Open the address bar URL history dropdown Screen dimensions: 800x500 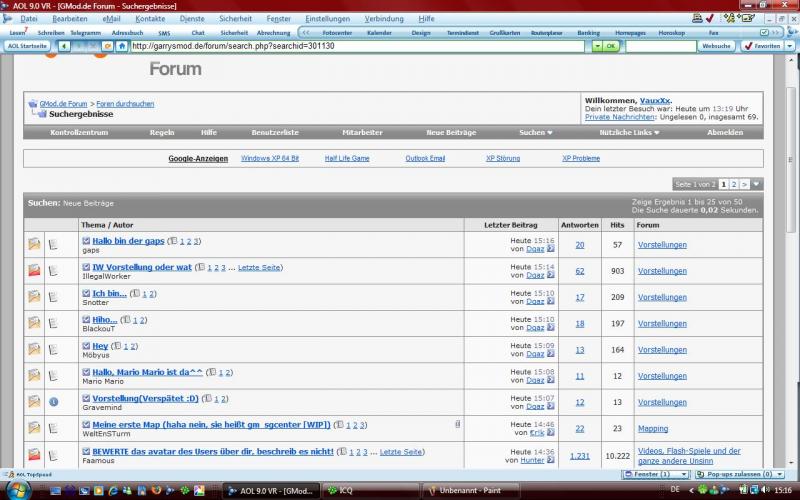[597, 46]
